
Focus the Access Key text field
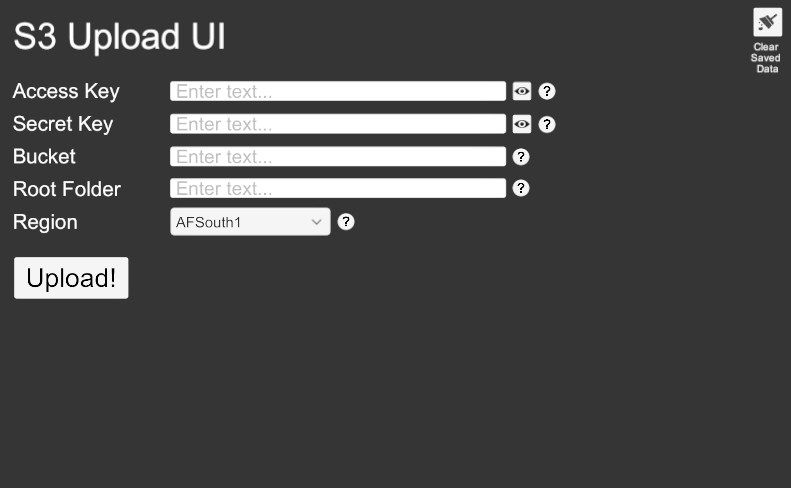click(338, 92)
